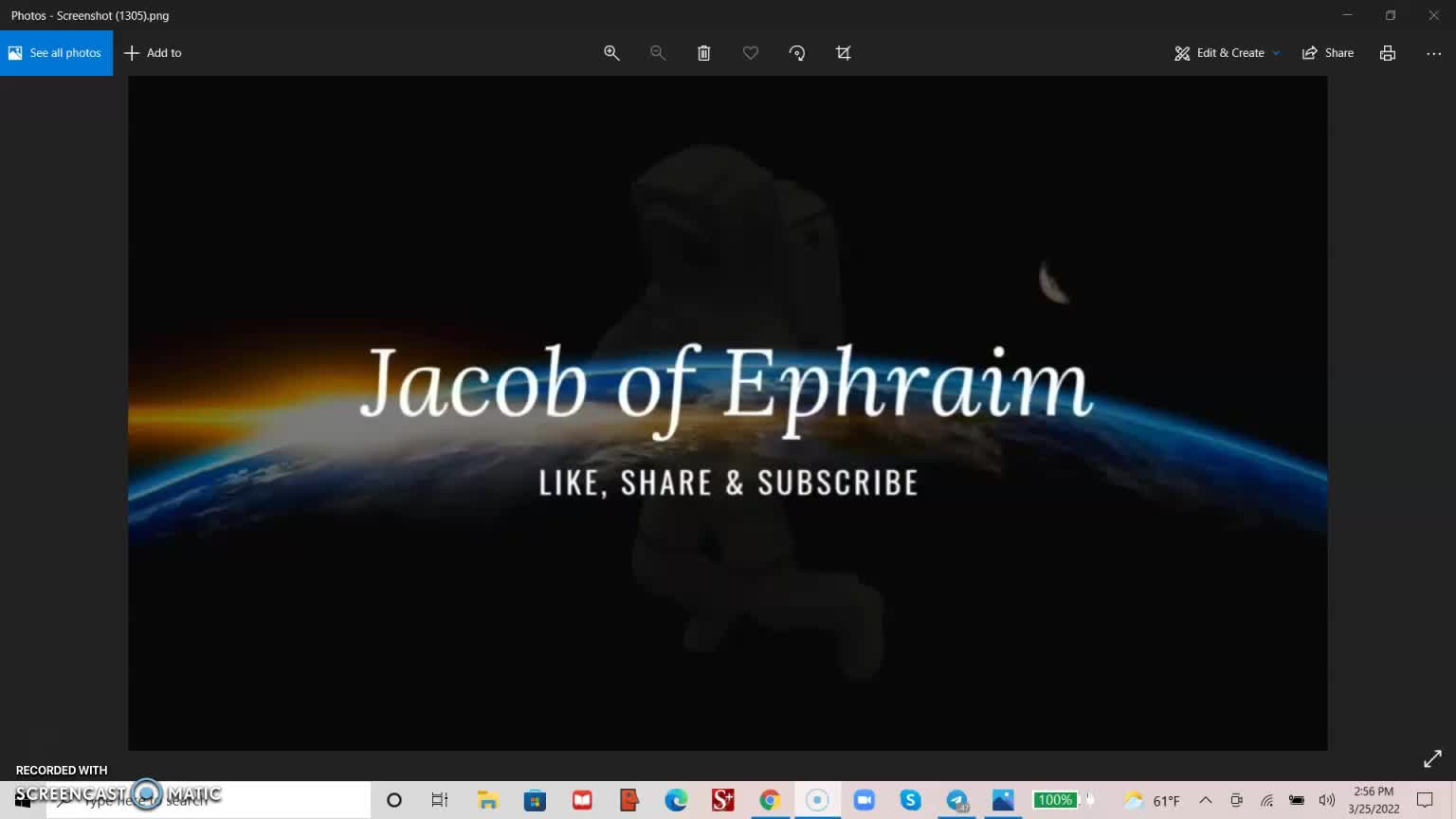This screenshot has width=1456, height=819.
Task: Share the photo
Action: 1328,53
